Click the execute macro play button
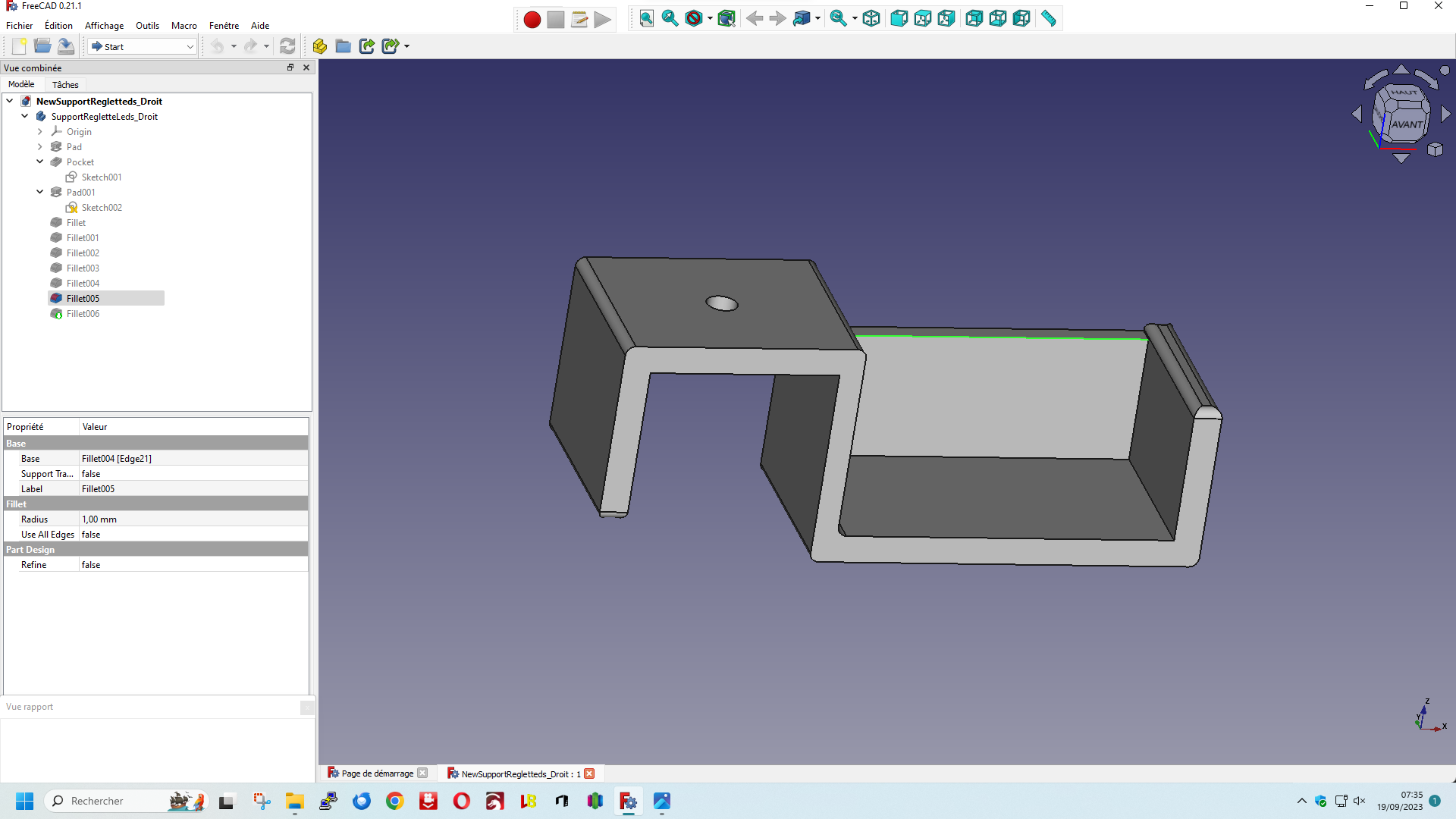The width and height of the screenshot is (1456, 819). [603, 20]
